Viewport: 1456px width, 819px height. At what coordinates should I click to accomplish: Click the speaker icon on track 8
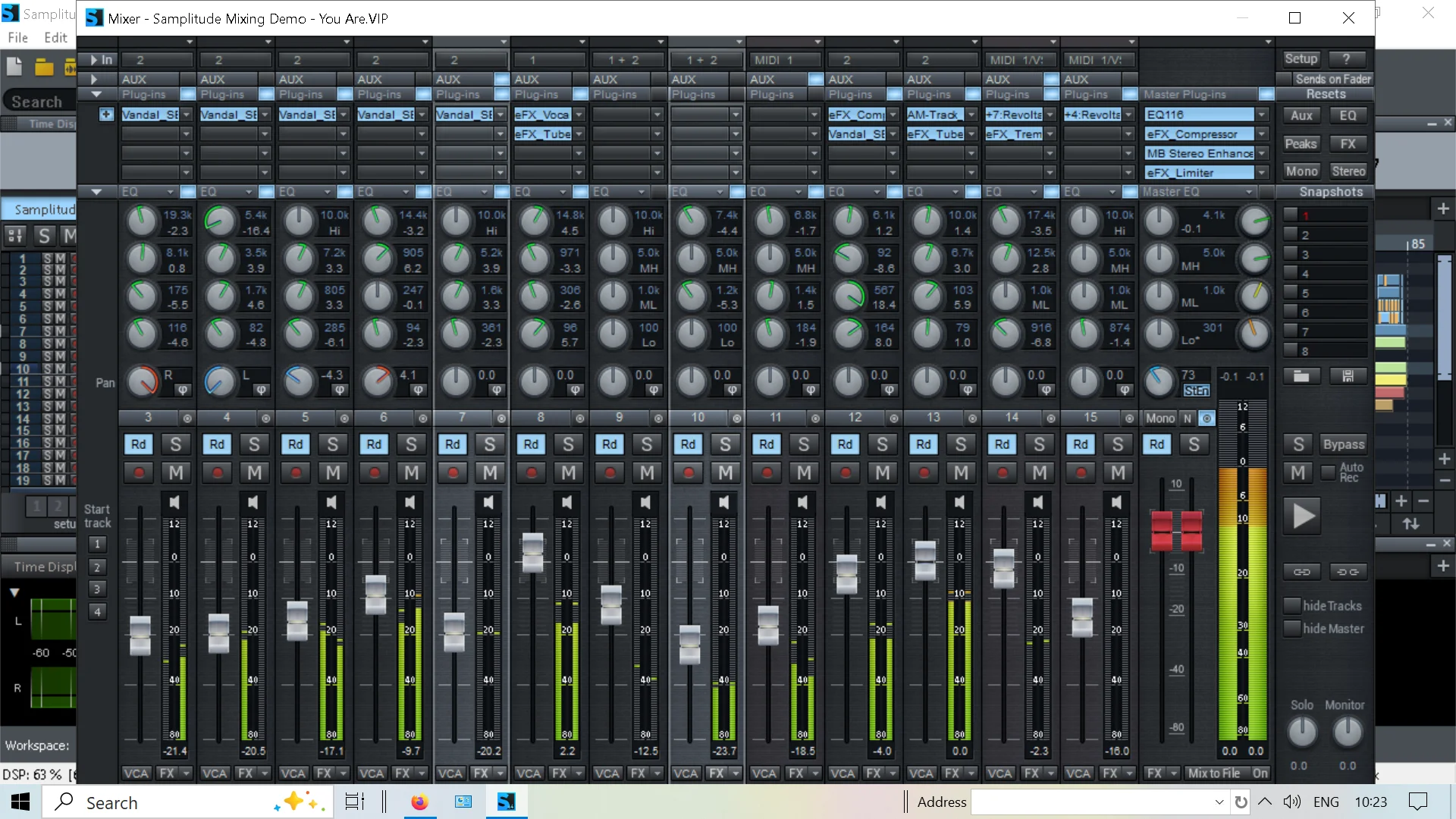click(x=567, y=502)
